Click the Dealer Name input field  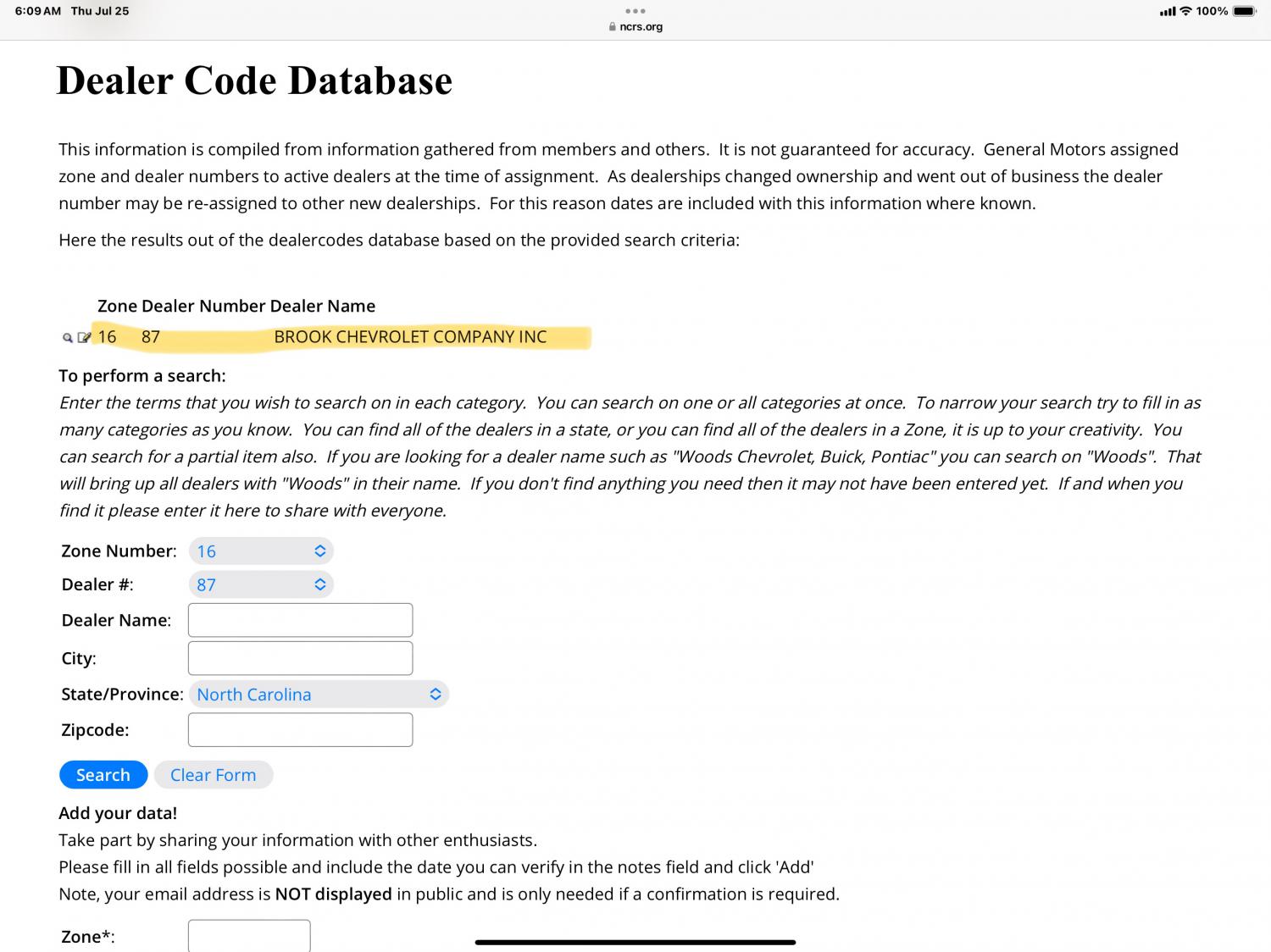point(300,620)
